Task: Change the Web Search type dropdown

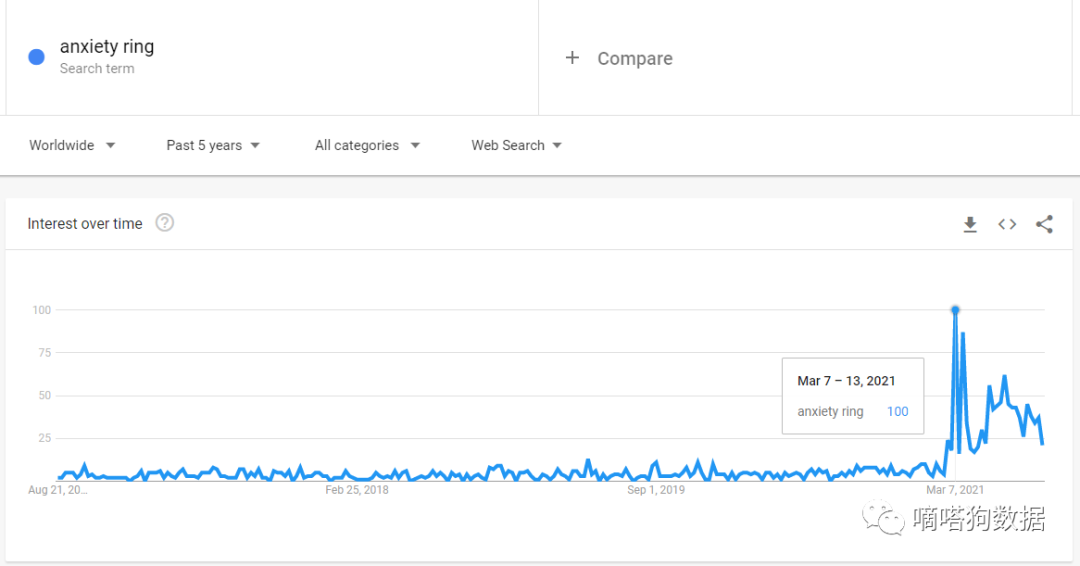Action: [517, 145]
